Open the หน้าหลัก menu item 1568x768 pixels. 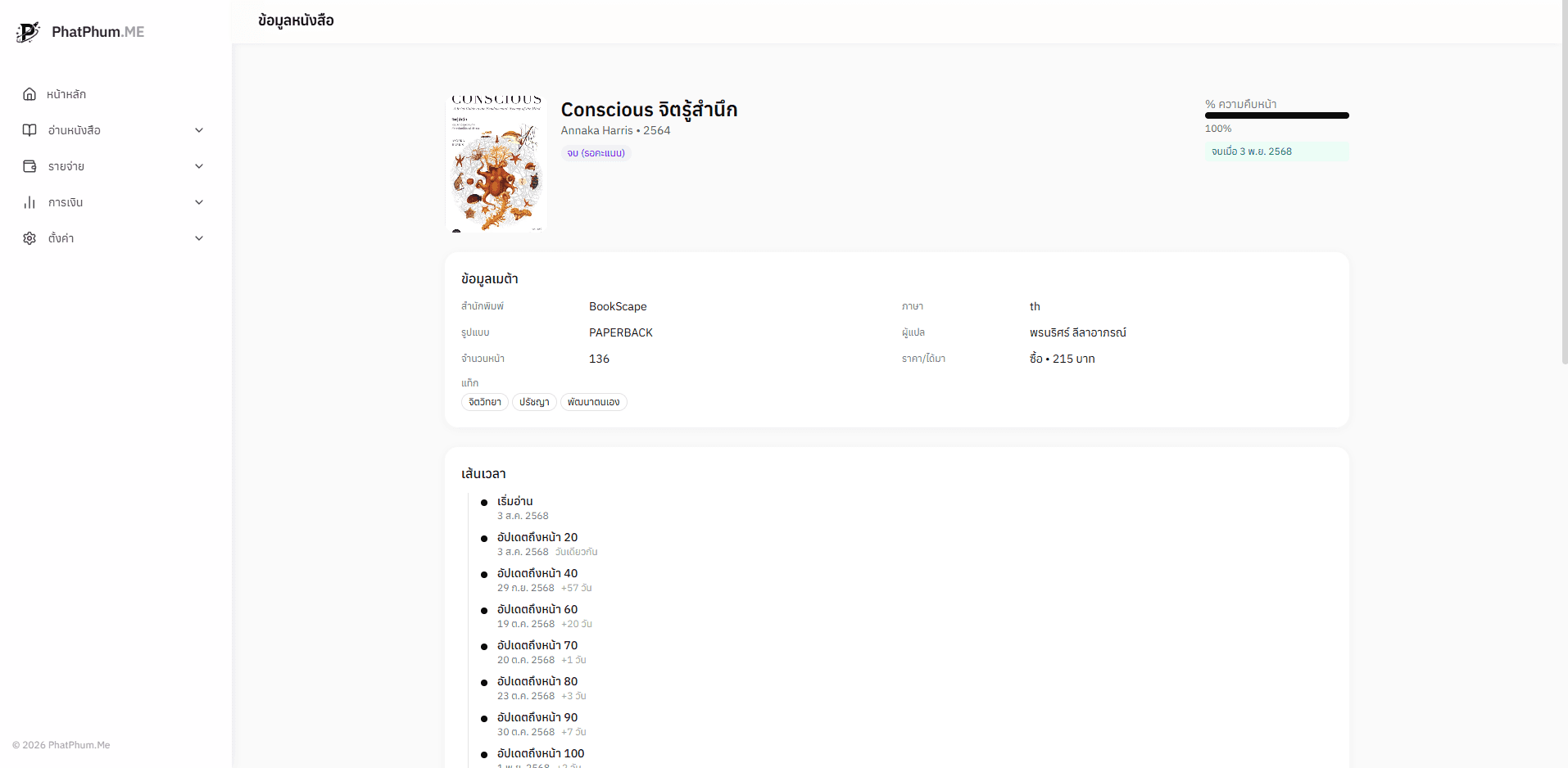tap(66, 94)
